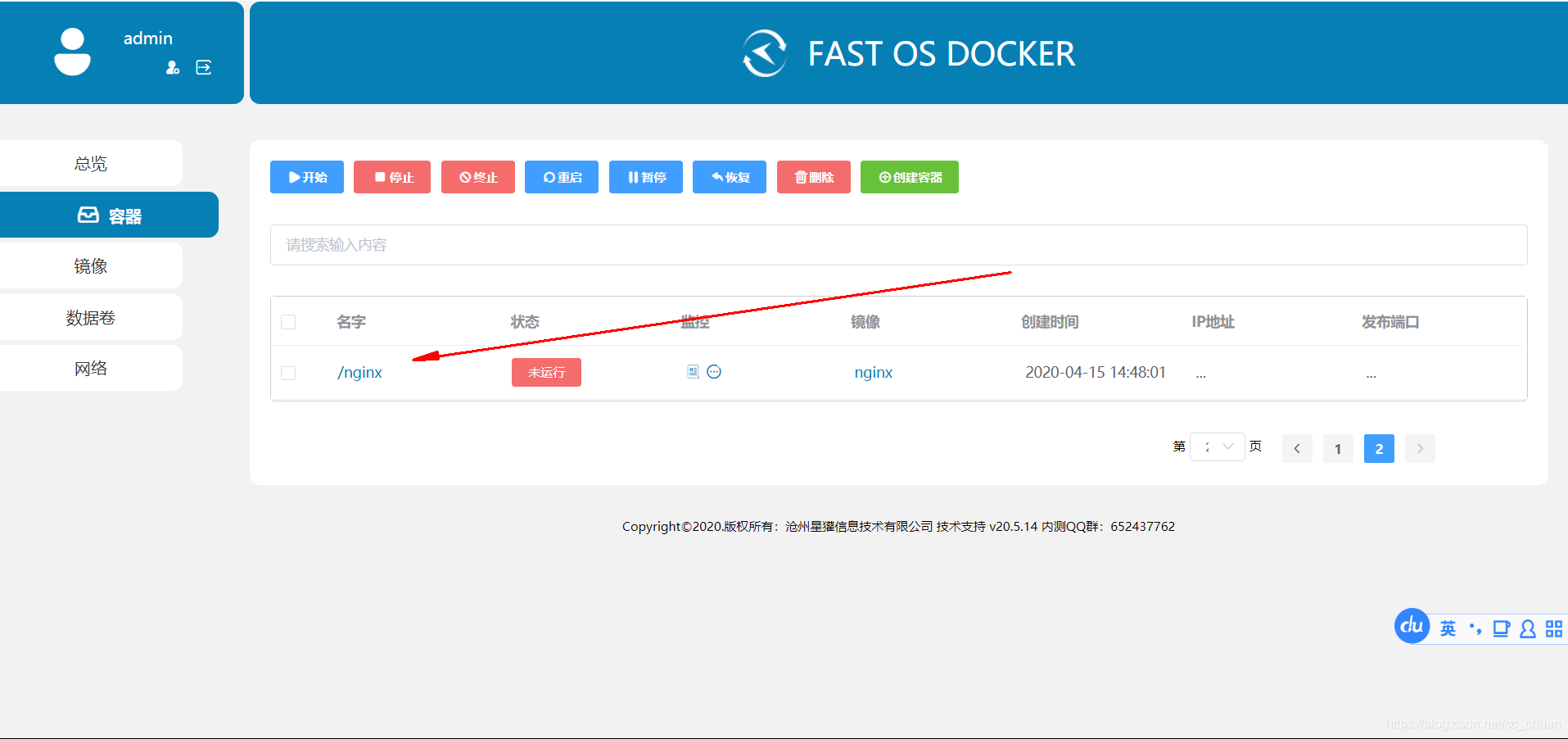The height and width of the screenshot is (739, 1568).
Task: Select the 容器 containers menu item
Action: tap(109, 215)
